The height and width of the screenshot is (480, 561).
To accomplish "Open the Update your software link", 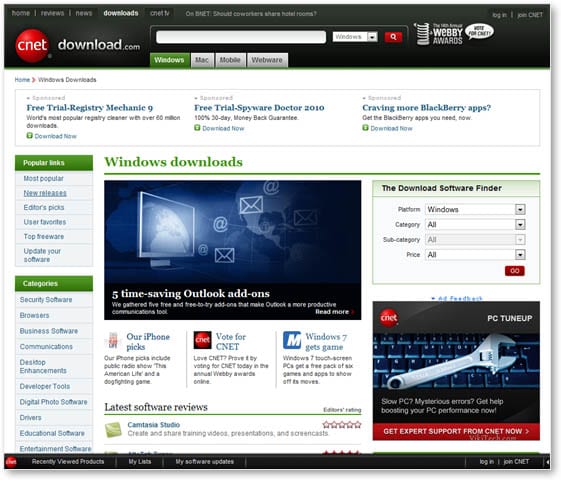I will click(x=42, y=255).
